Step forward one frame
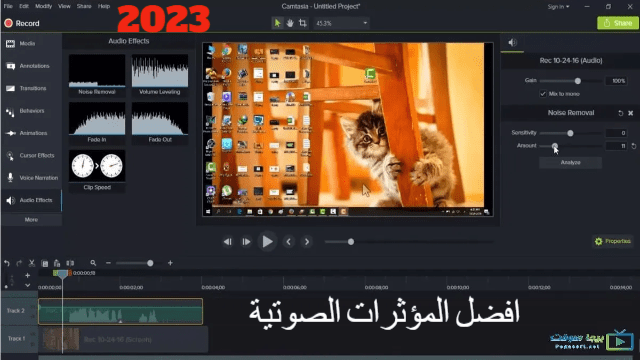This screenshot has height=360, width=640. tap(246, 242)
